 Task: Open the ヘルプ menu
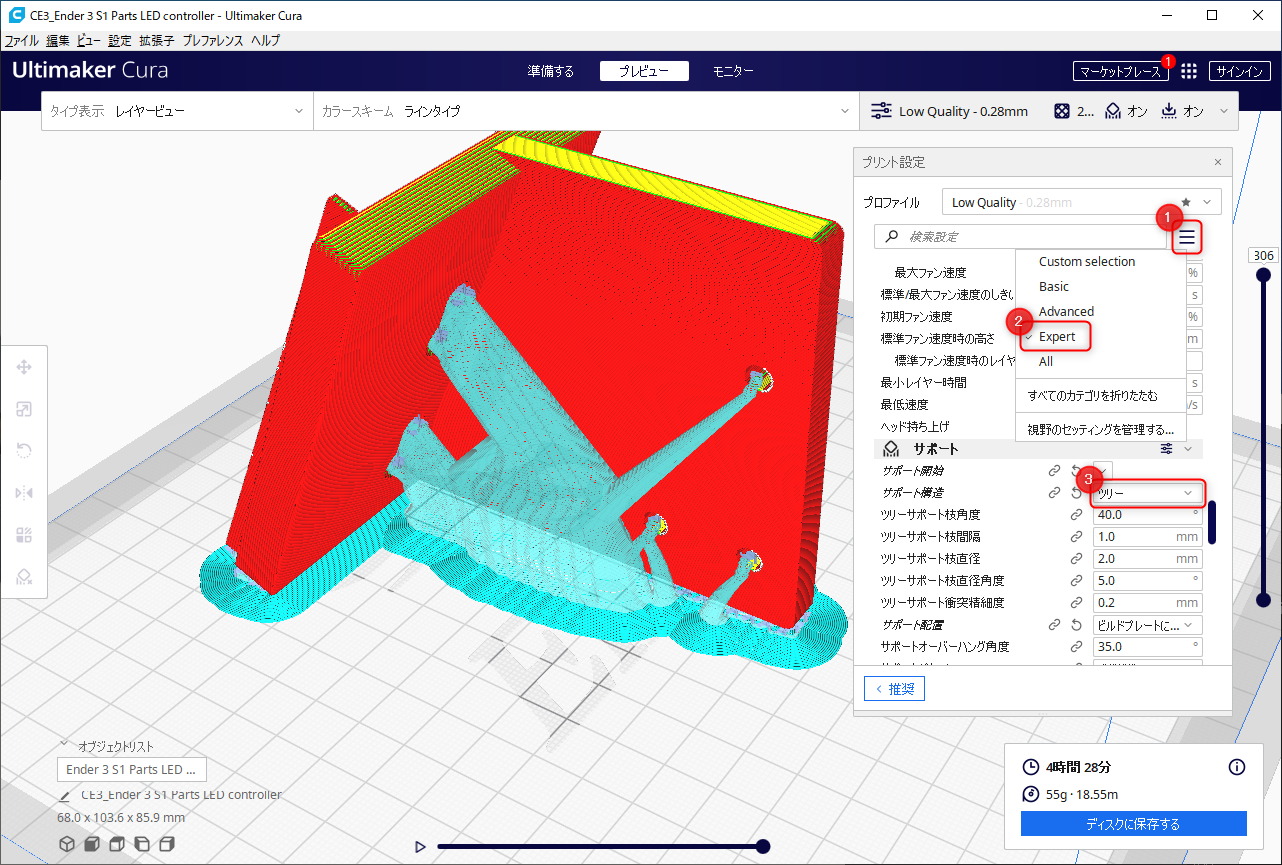(x=265, y=41)
